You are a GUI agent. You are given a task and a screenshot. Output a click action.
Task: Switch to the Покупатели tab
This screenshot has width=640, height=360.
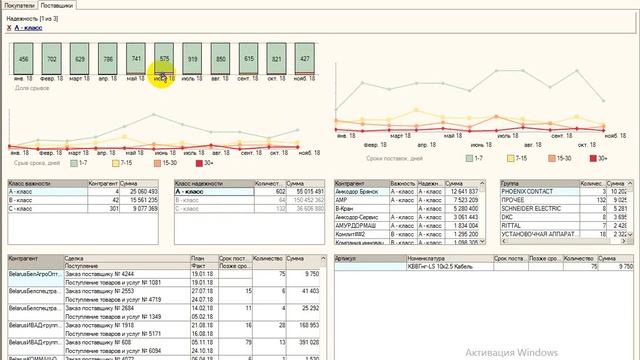pyautogui.click(x=19, y=5)
